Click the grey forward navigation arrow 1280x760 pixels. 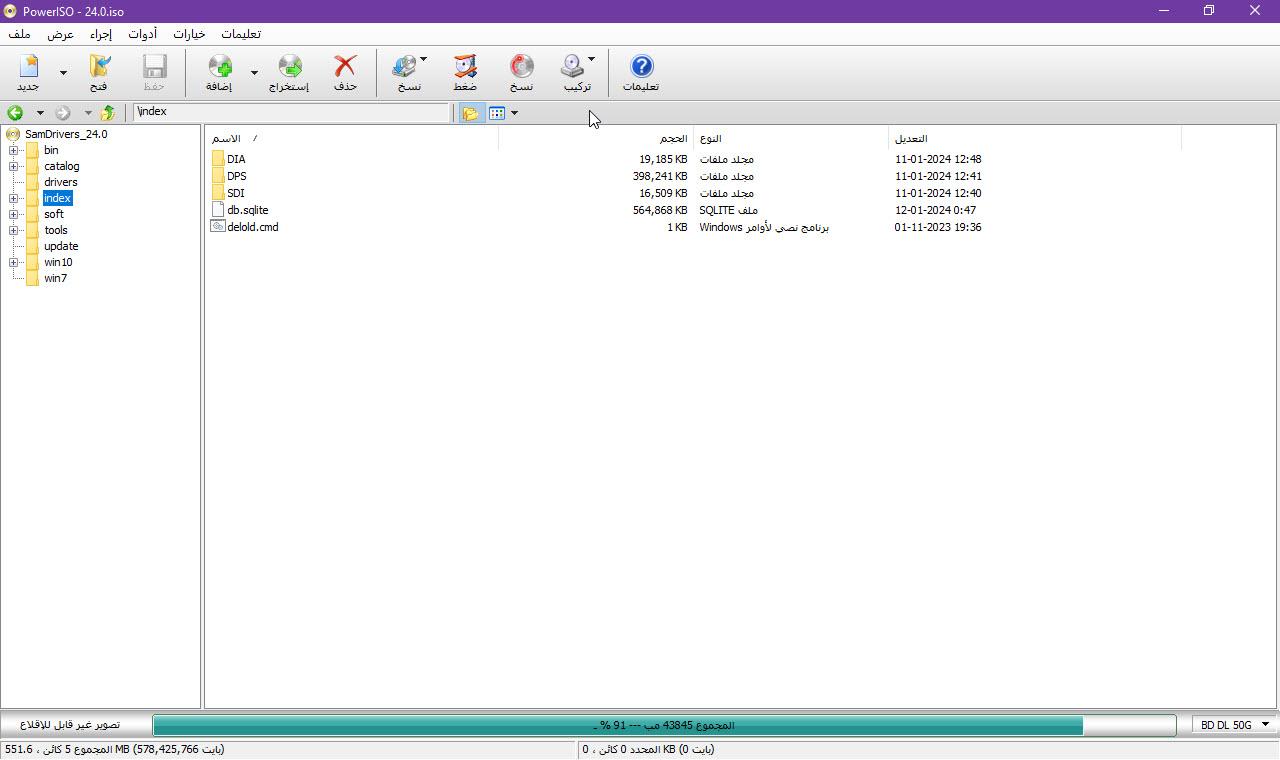click(x=63, y=113)
